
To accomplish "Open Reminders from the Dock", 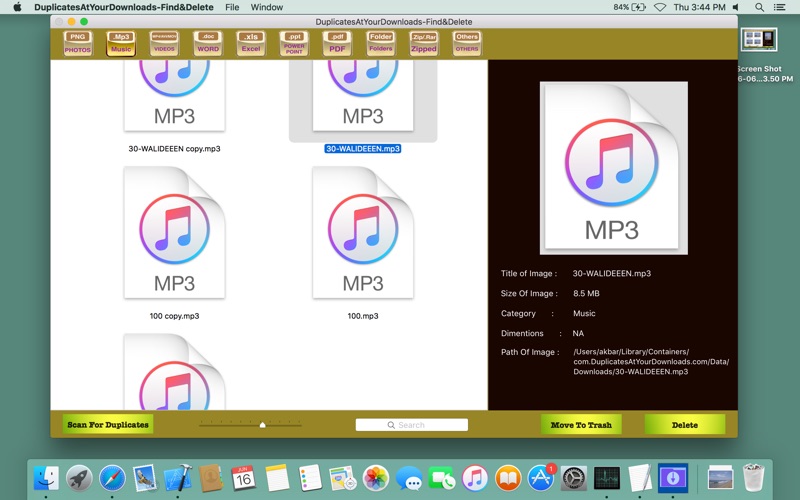I will click(x=310, y=479).
